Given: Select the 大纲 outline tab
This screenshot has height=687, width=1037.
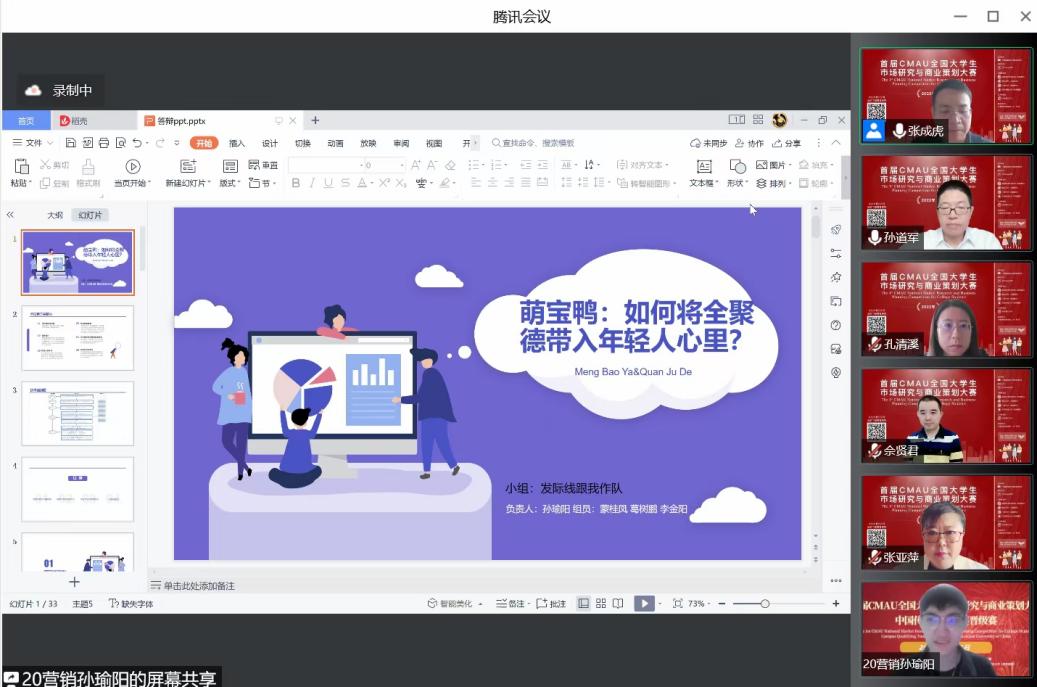Looking at the screenshot, I should [55, 215].
